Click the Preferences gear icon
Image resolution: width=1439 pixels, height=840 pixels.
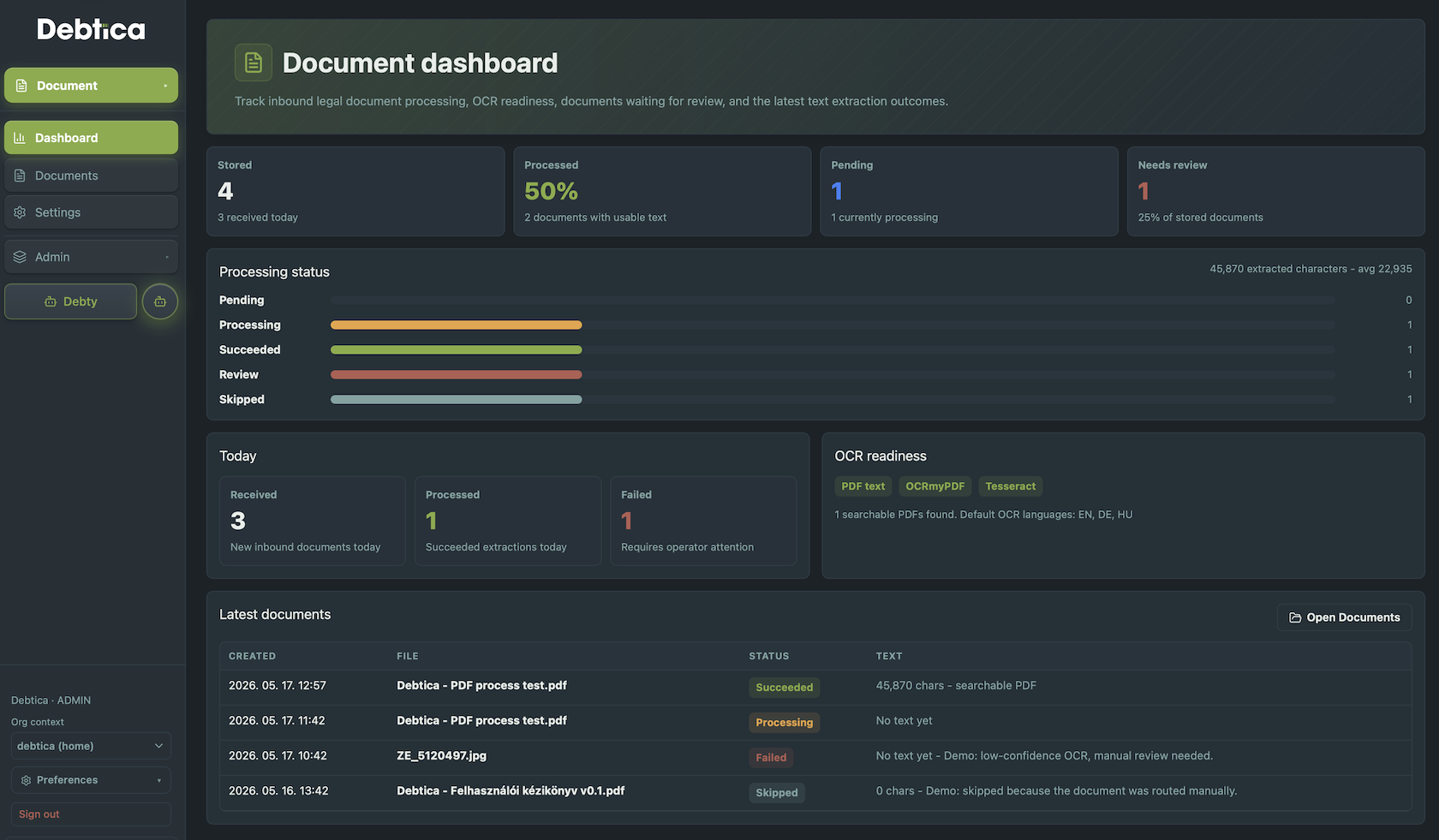26,780
